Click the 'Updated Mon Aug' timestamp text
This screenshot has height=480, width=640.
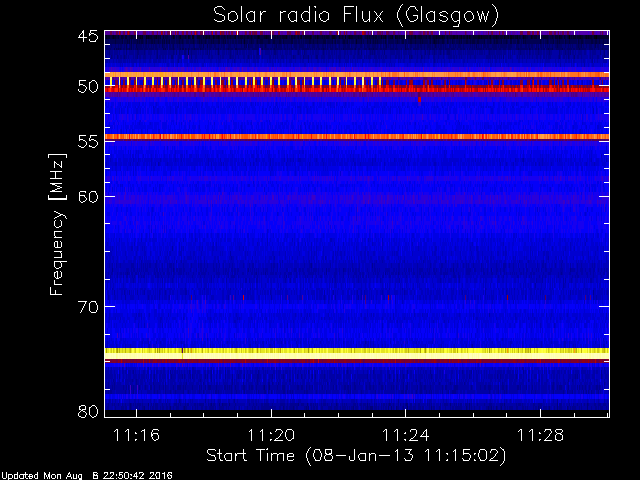tap(42, 476)
